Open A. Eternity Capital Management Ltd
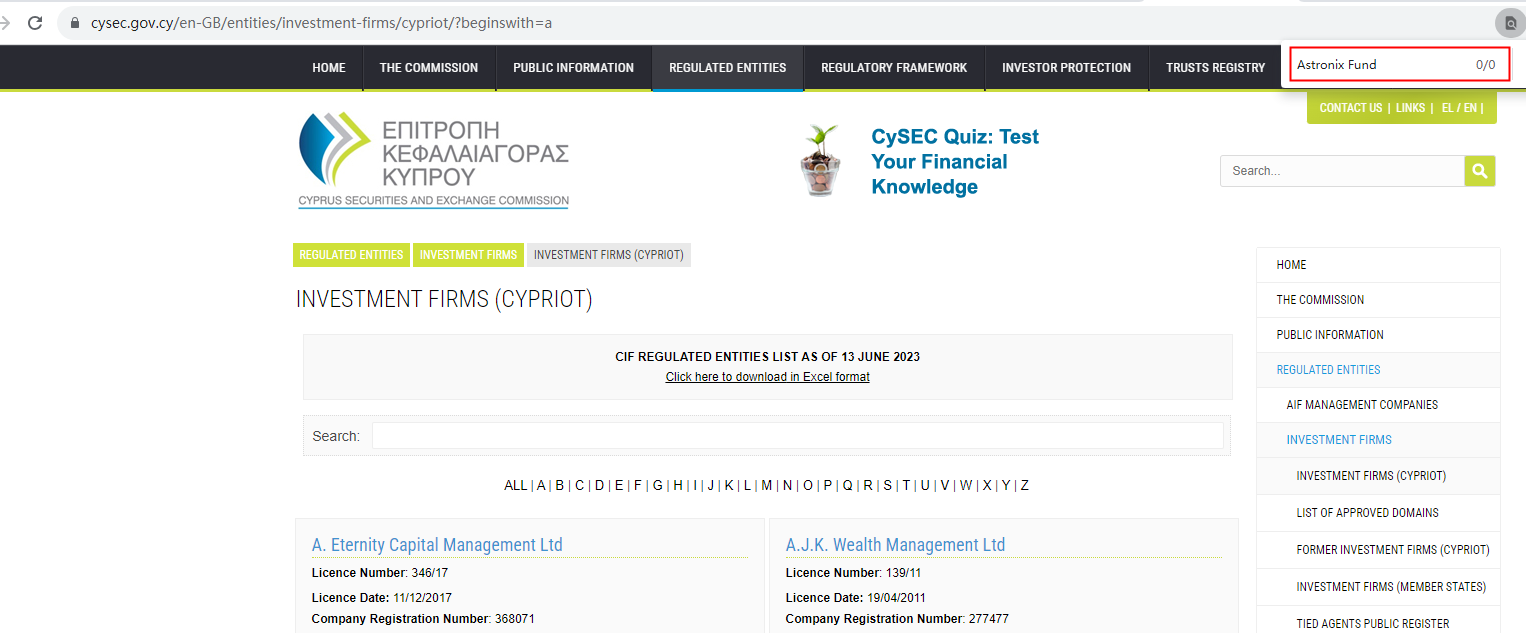The height and width of the screenshot is (633, 1526). pyautogui.click(x=437, y=545)
